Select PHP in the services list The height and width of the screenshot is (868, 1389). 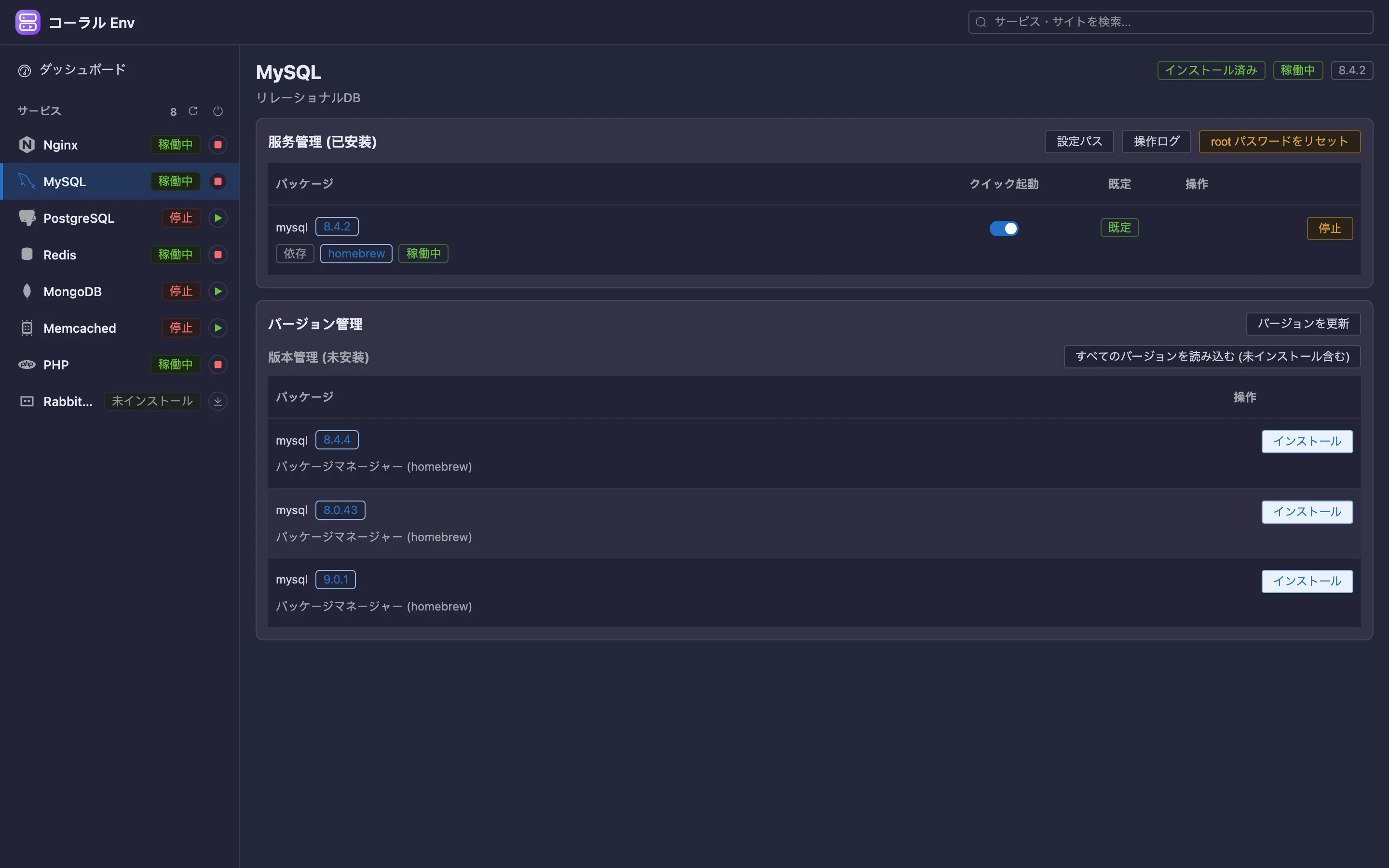tap(120, 365)
